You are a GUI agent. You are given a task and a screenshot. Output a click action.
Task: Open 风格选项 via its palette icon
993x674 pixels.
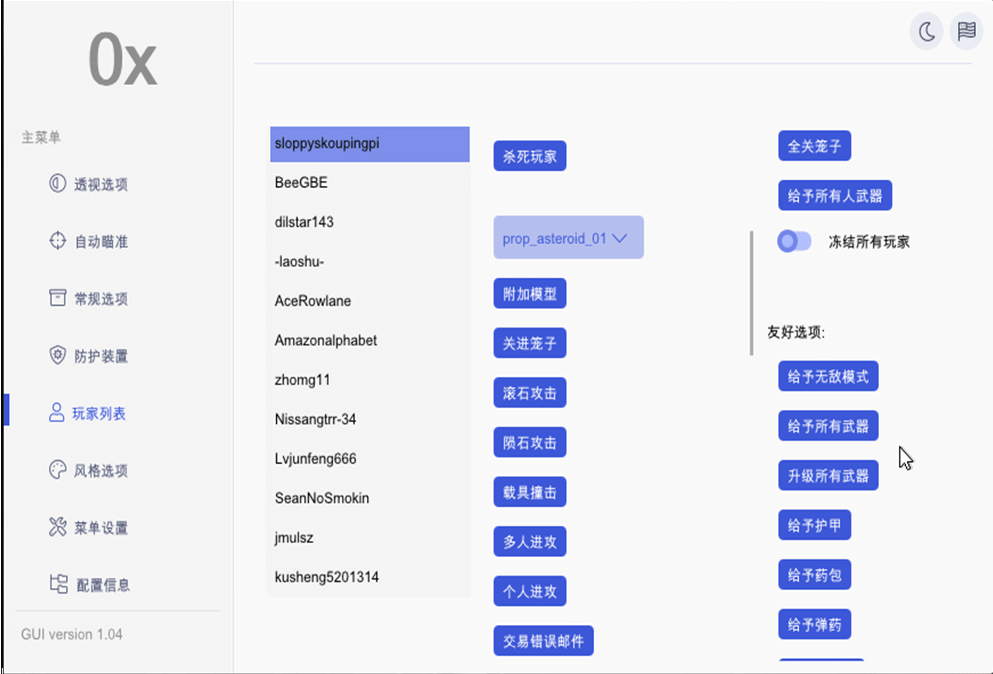(58, 470)
